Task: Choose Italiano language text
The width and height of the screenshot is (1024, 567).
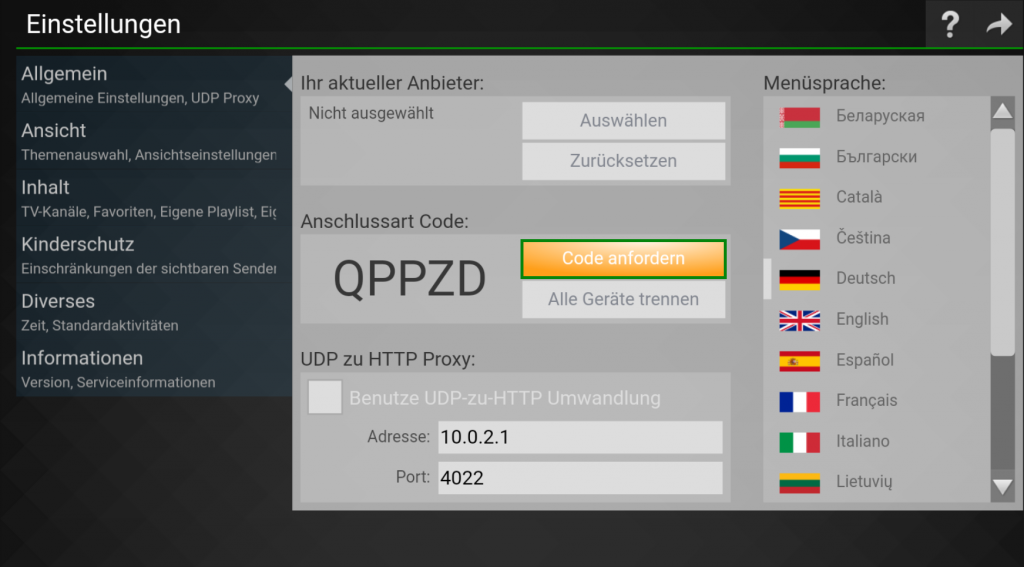Action: click(x=863, y=441)
